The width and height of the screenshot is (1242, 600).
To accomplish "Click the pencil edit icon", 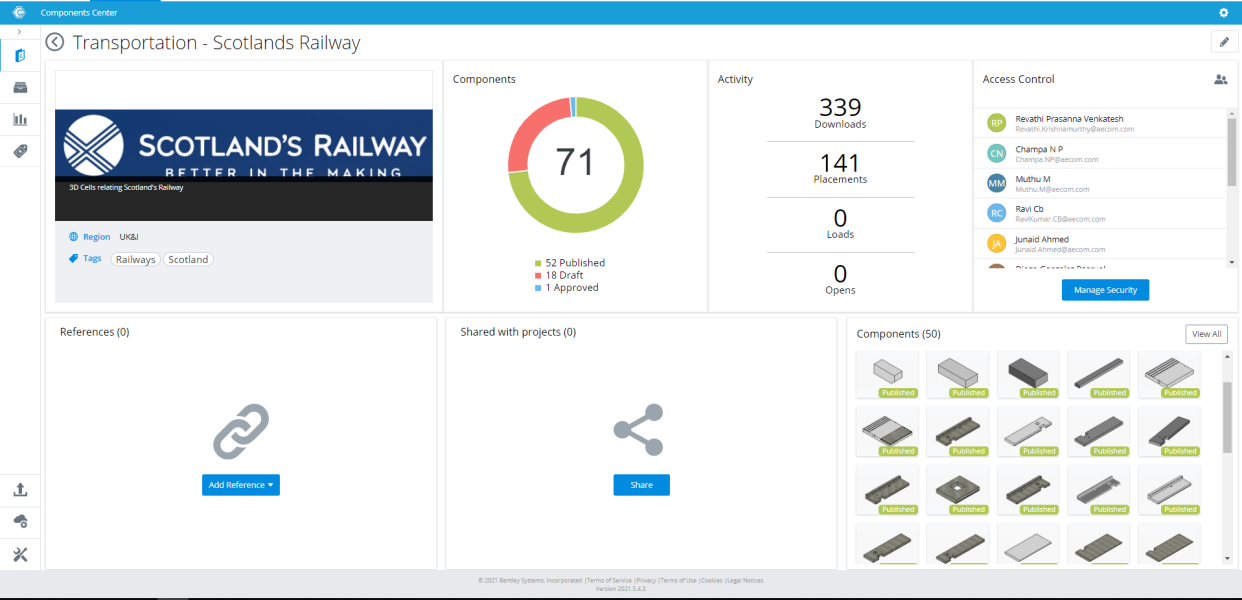I will (x=1224, y=41).
